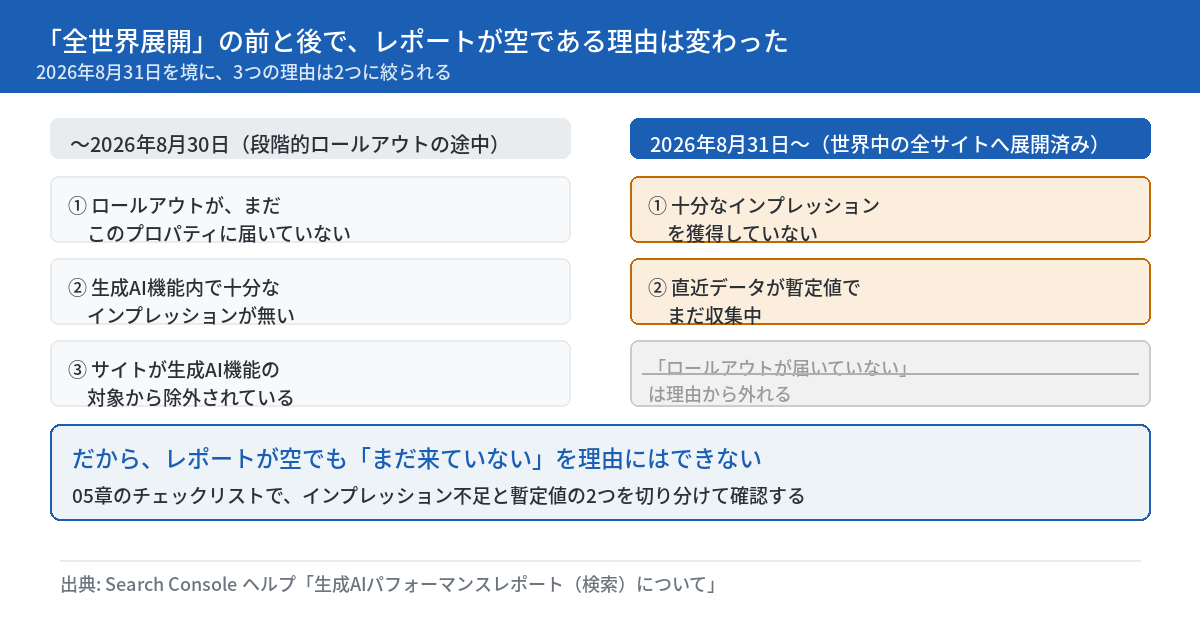Click the circled ② in the left column

click(77, 288)
